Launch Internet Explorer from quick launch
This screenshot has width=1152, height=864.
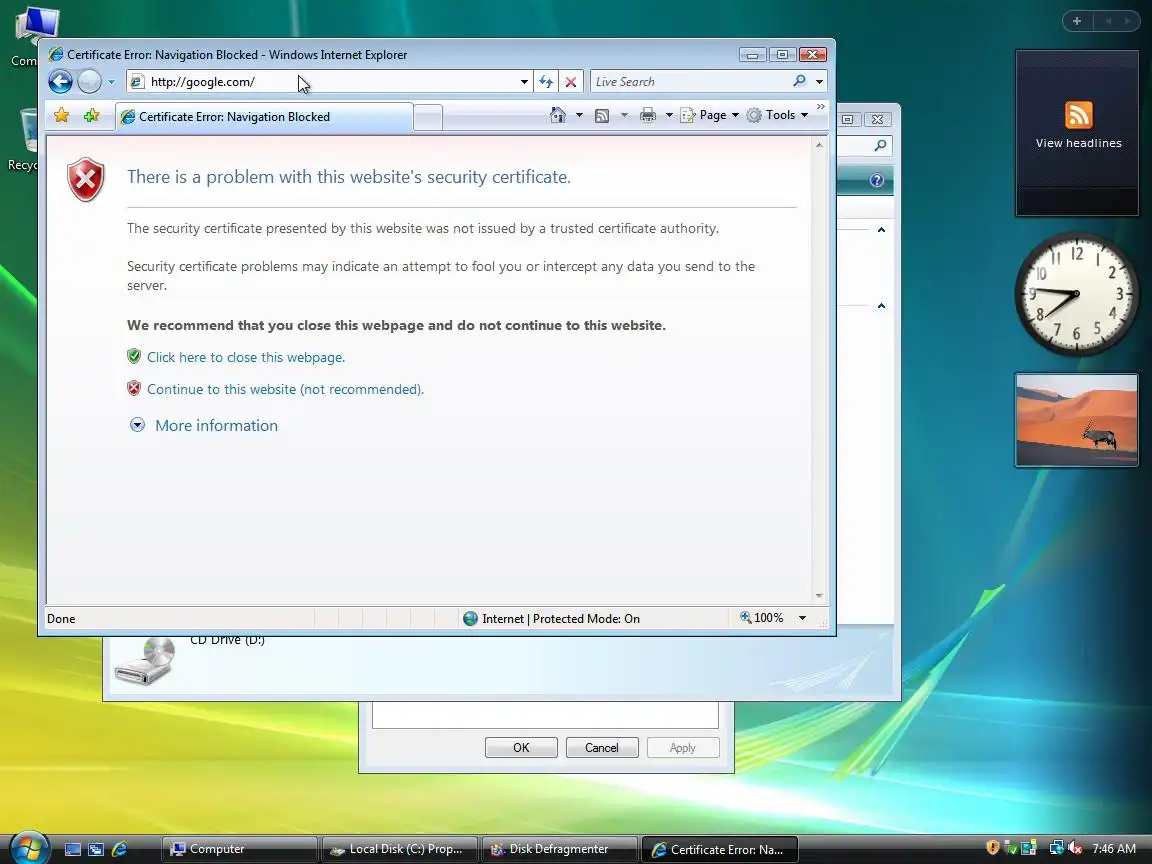coord(119,849)
